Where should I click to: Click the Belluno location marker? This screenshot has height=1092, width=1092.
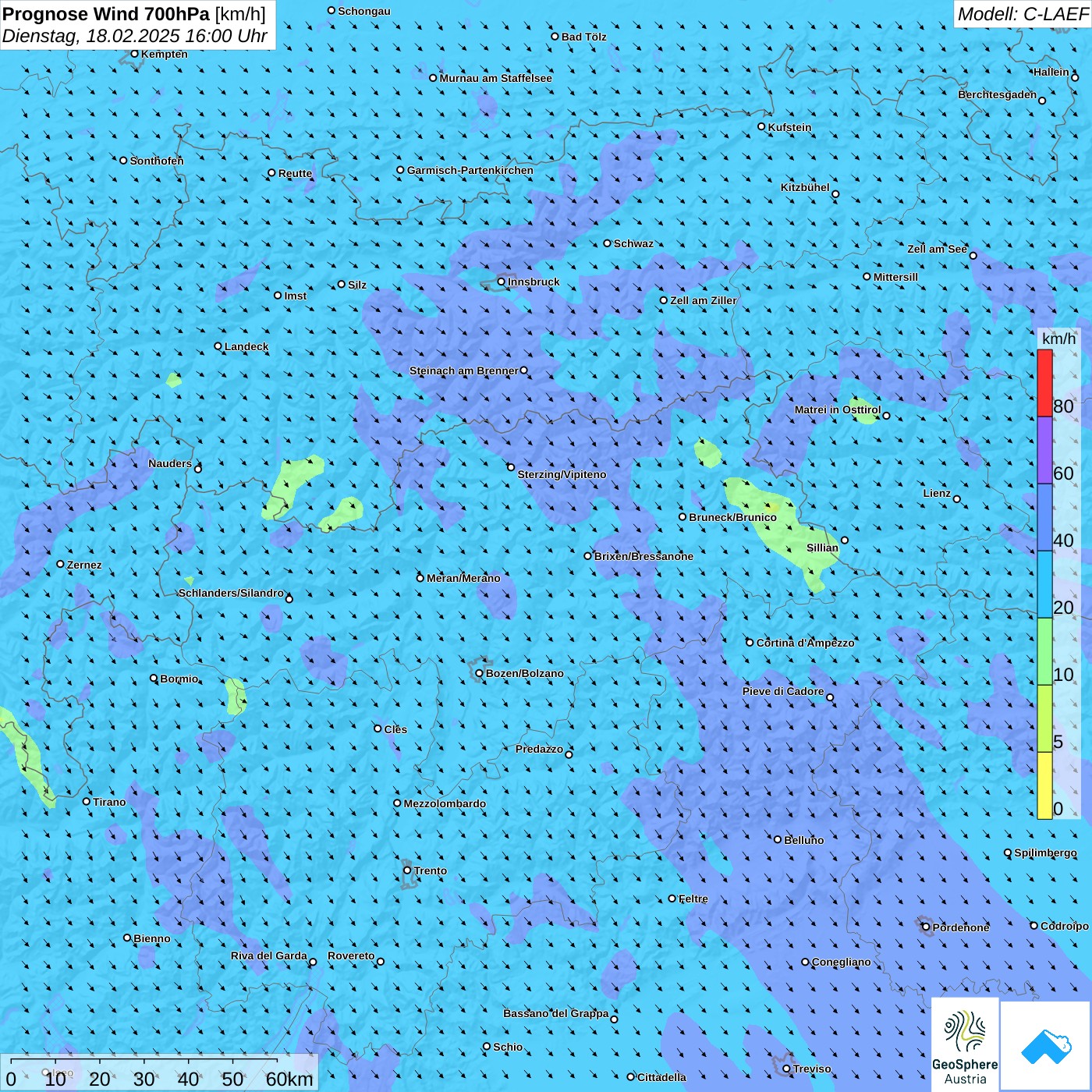tap(778, 839)
